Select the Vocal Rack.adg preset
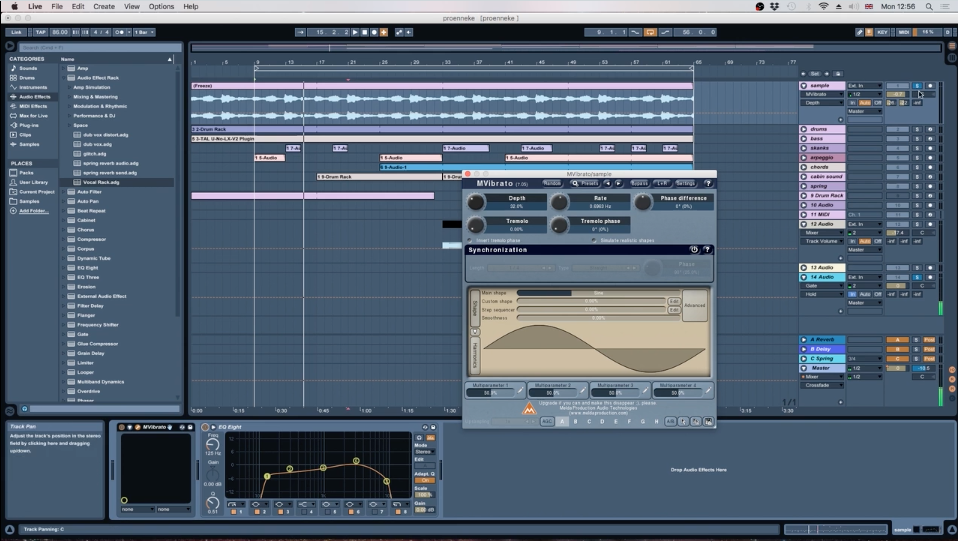Screen dimensions: 958x542 pyautogui.click(x=101, y=182)
